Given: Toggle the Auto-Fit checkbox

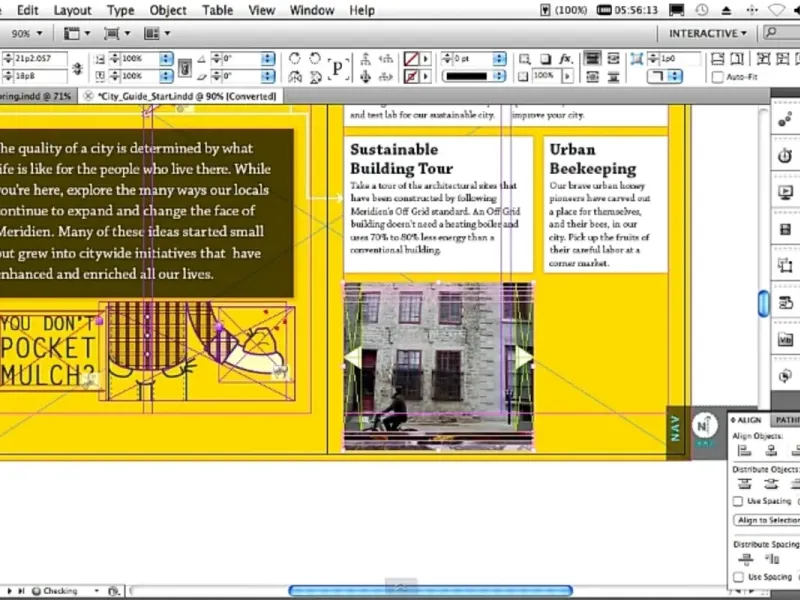Looking at the screenshot, I should click(718, 76).
